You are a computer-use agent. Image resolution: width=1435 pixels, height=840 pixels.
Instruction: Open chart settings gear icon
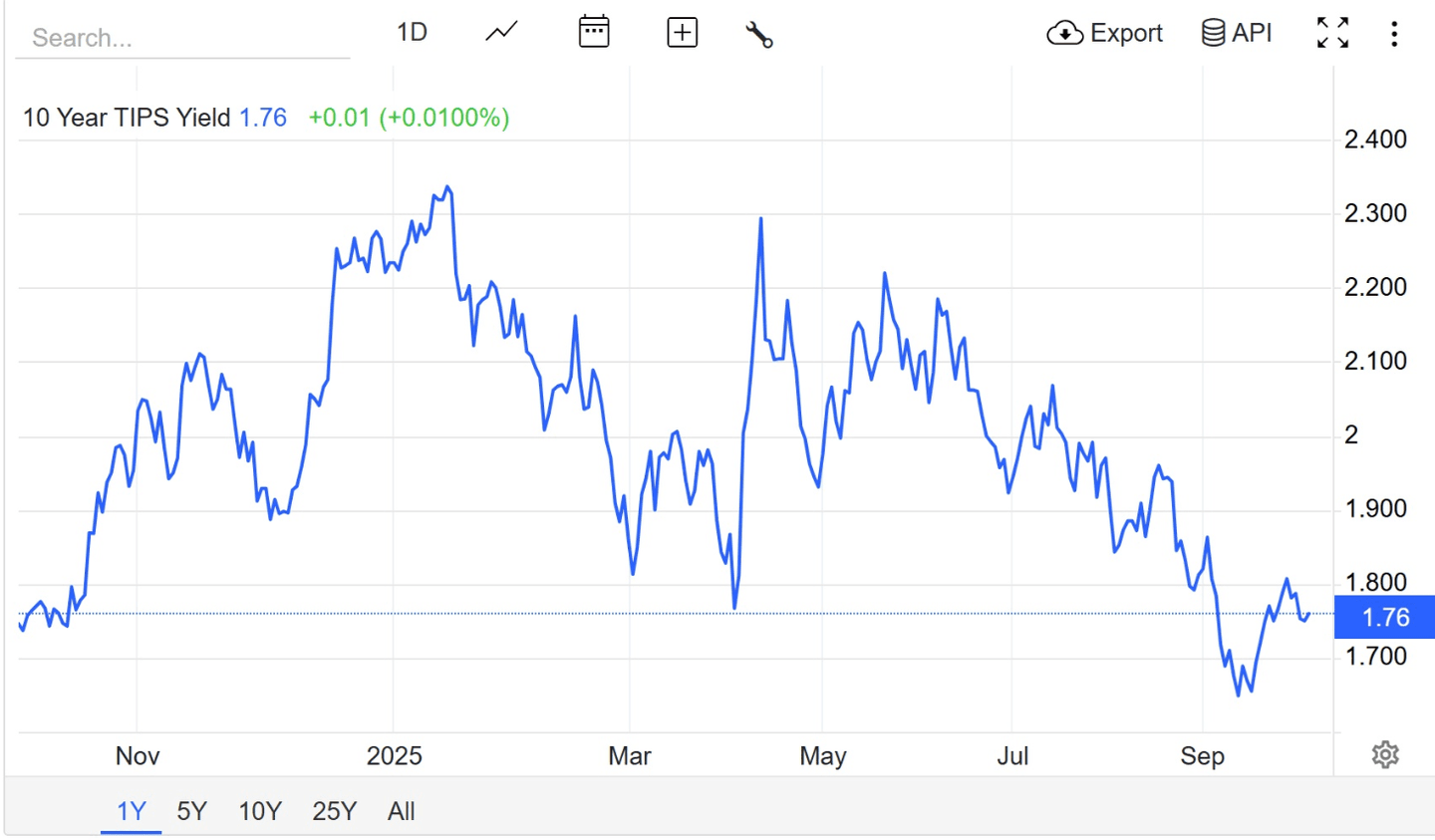click(1384, 755)
